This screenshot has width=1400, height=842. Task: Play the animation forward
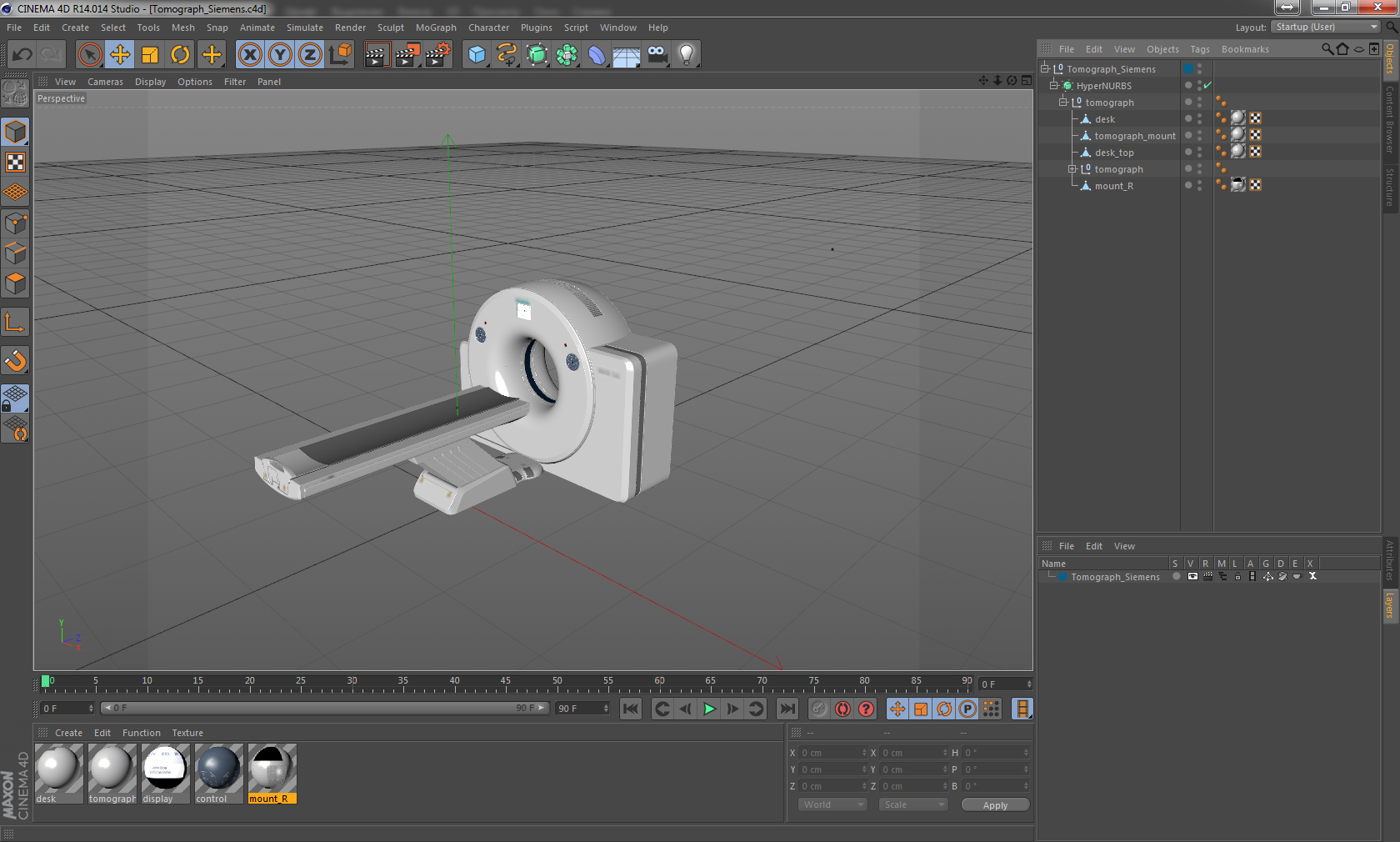point(709,709)
